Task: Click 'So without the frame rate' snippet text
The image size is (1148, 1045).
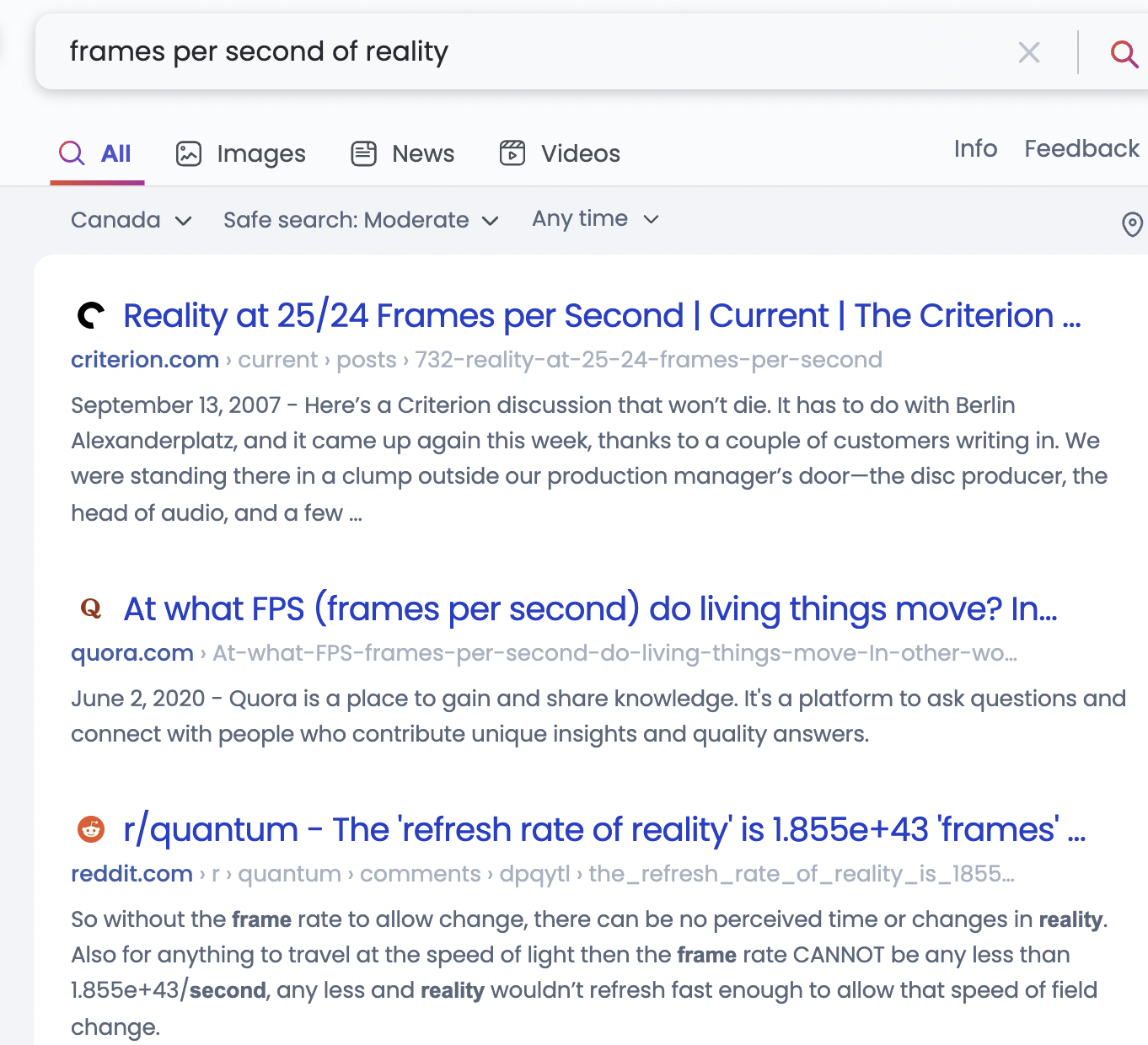Action: [x=589, y=973]
